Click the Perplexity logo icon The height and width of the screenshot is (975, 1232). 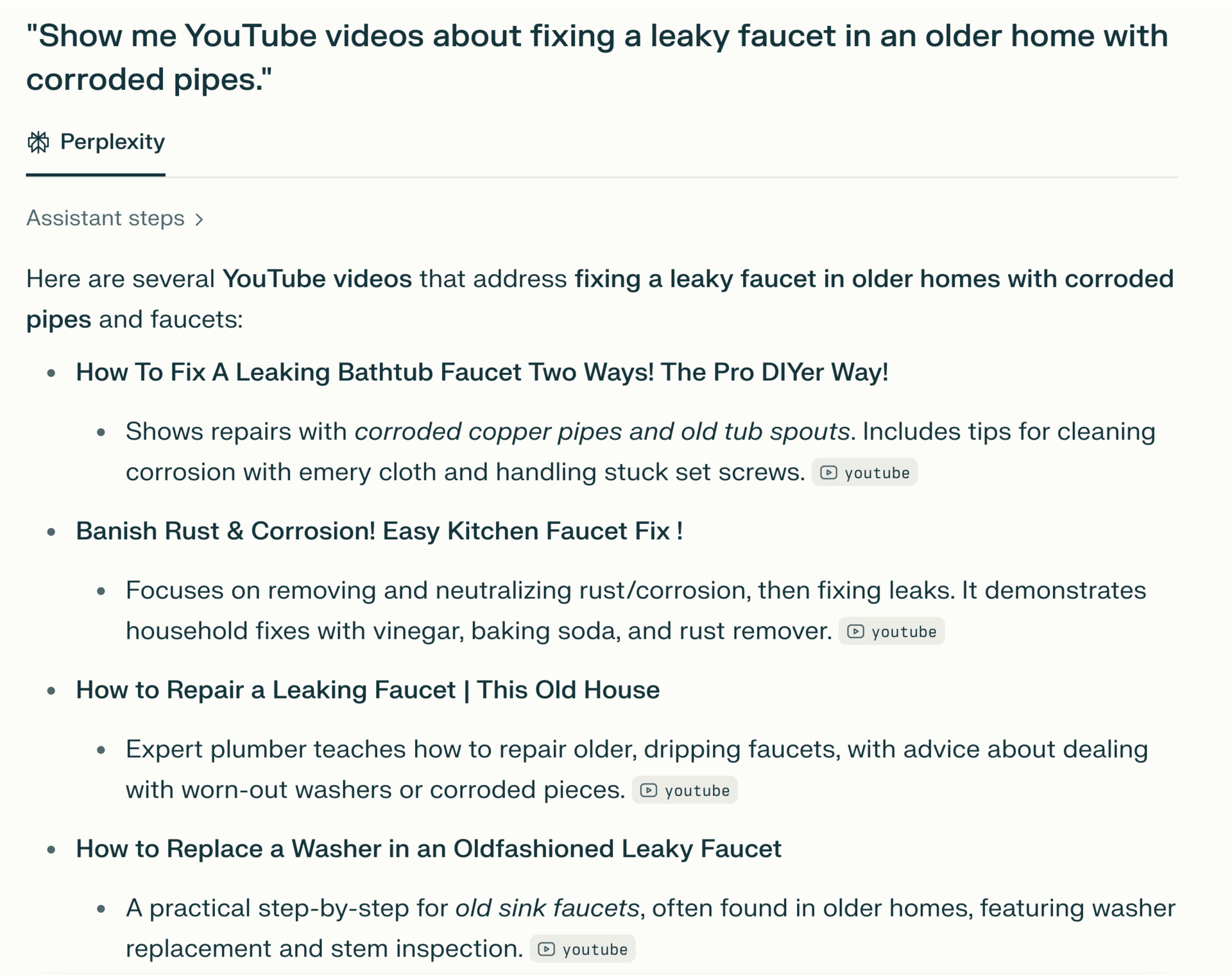38,142
